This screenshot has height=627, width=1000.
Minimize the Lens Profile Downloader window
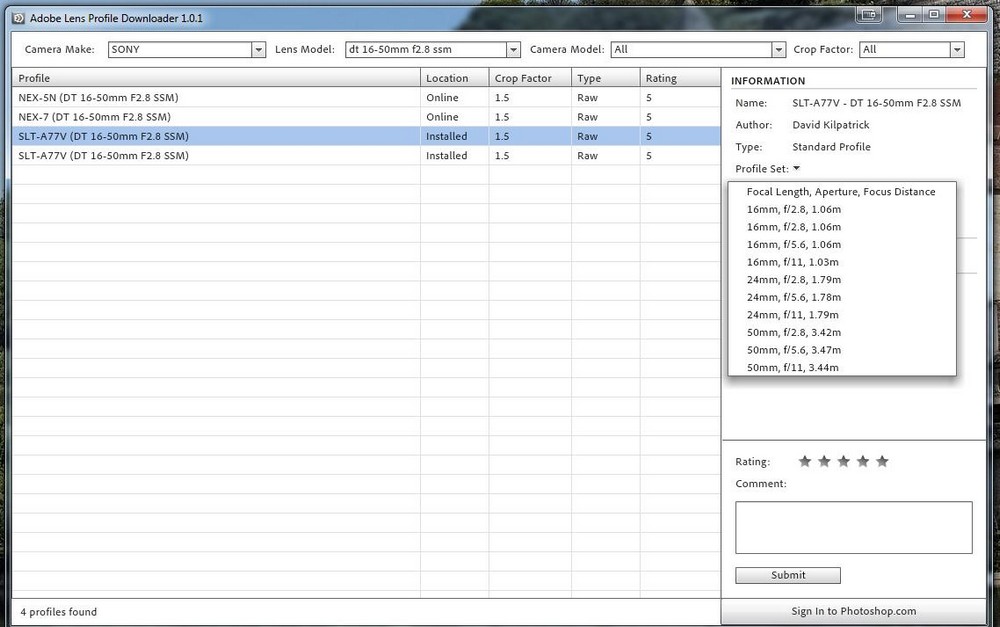pos(910,14)
